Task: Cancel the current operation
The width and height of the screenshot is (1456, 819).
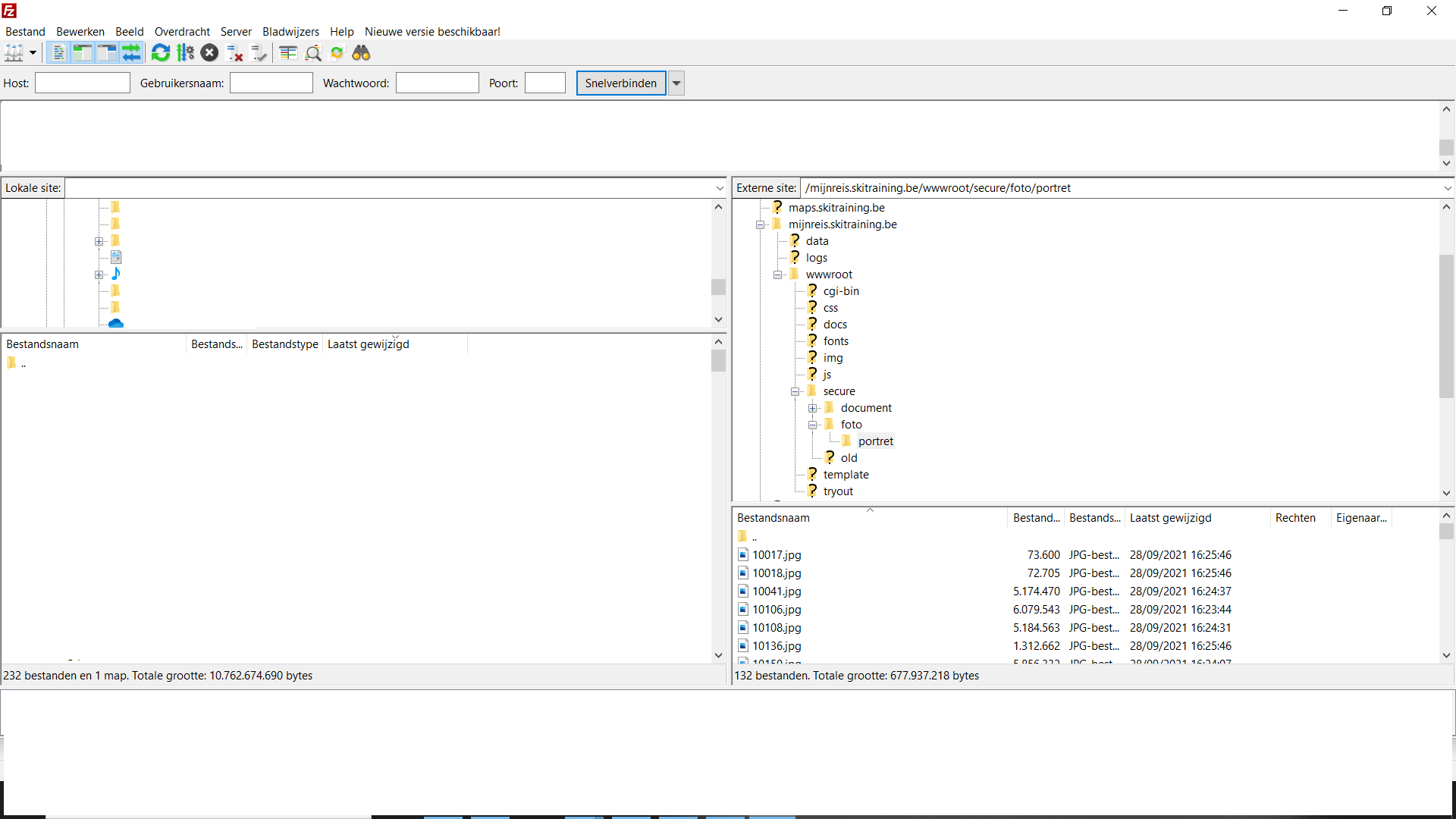Action: coord(210,53)
